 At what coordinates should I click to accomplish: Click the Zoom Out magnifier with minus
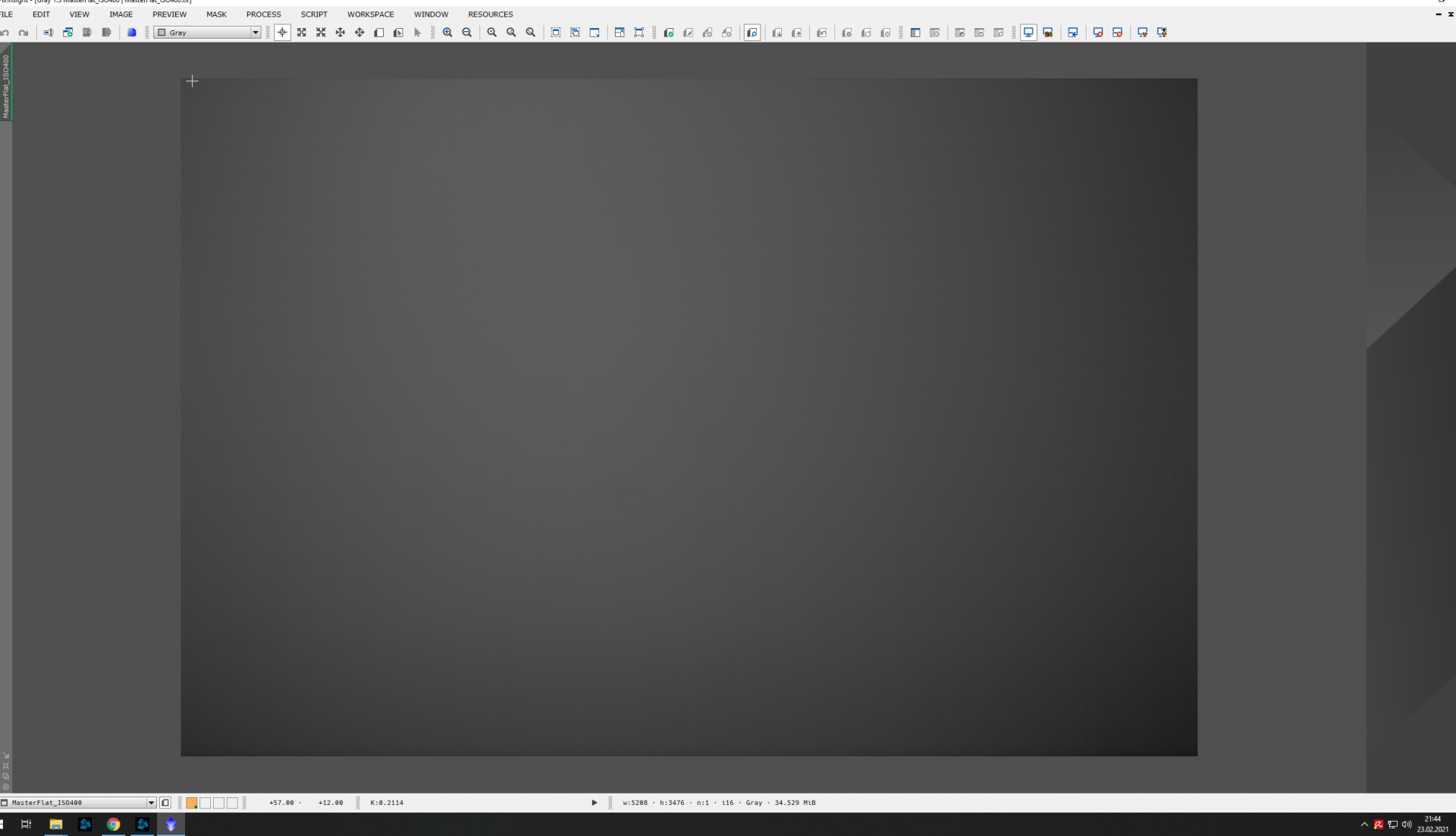pyautogui.click(x=467, y=33)
